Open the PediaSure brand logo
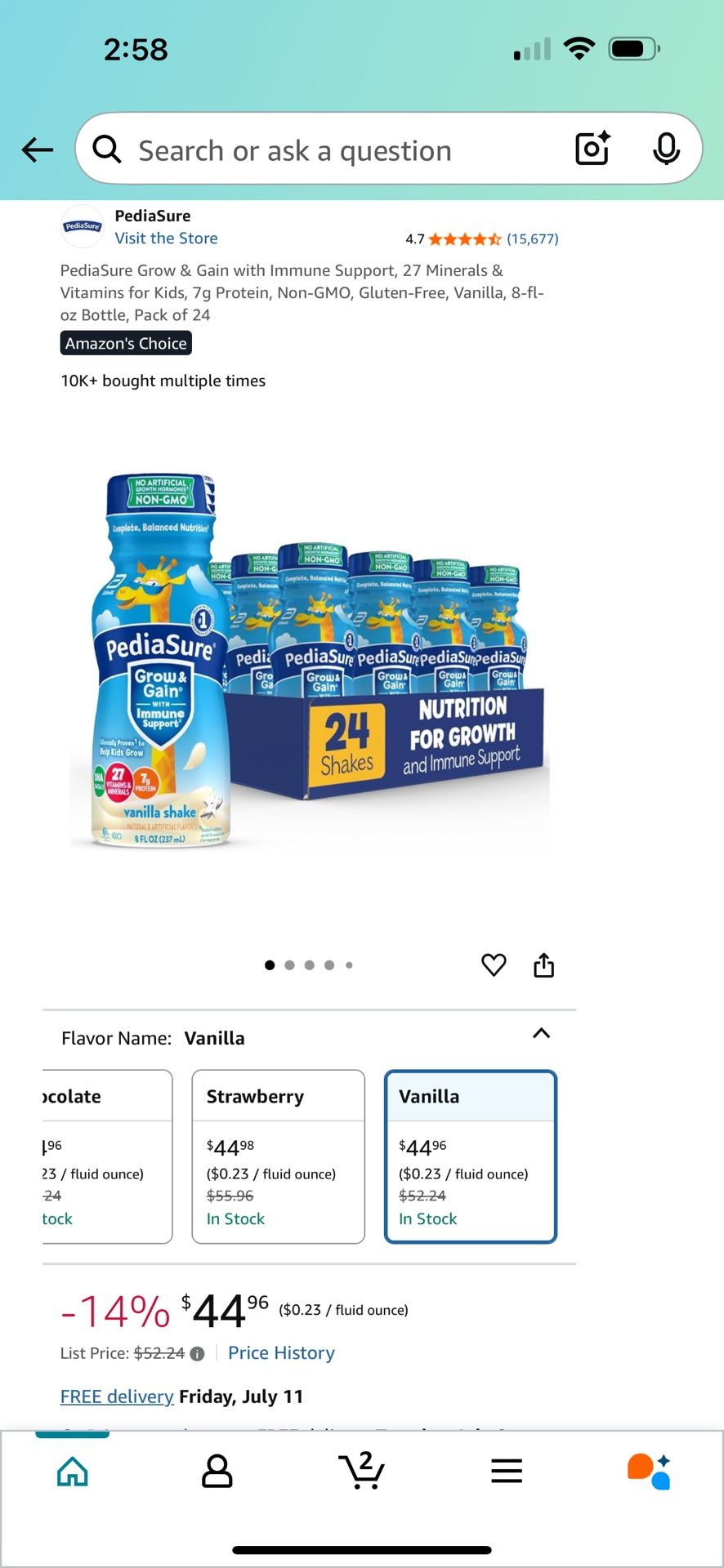 (x=83, y=226)
